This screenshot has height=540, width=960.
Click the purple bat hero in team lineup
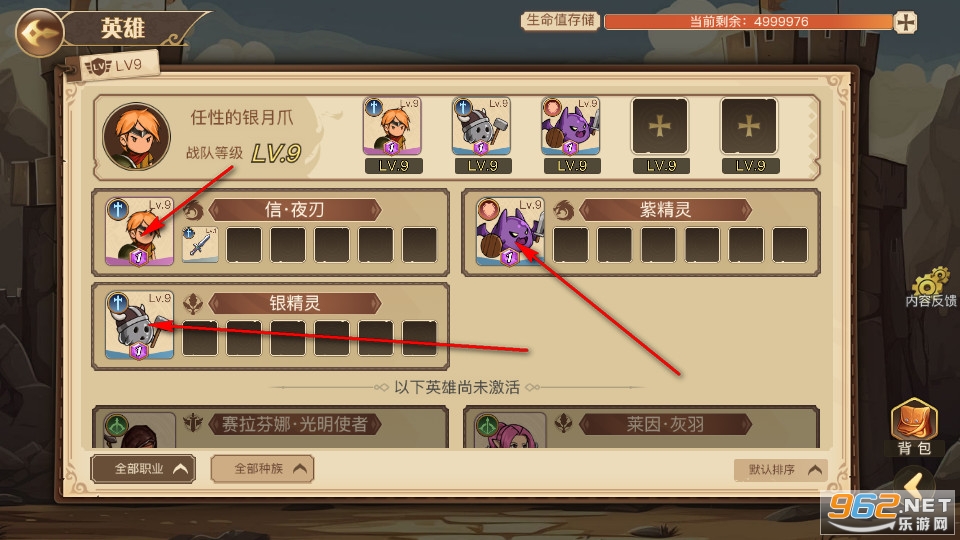point(570,127)
